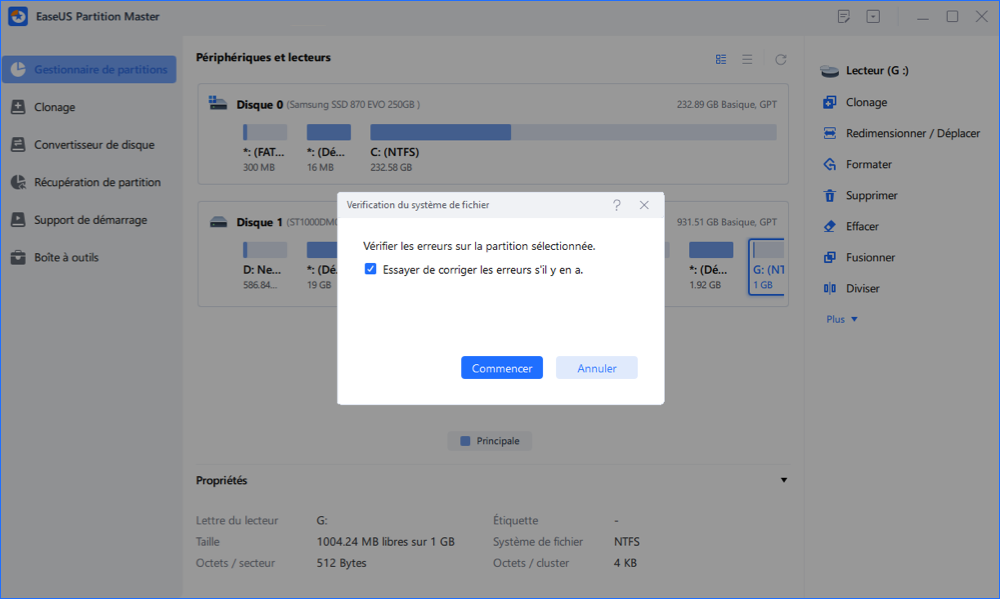Screen dimensions: 1000x599
Task: Check the 'Essayer de corriger les erreurs' checkbox
Action: coord(371,269)
